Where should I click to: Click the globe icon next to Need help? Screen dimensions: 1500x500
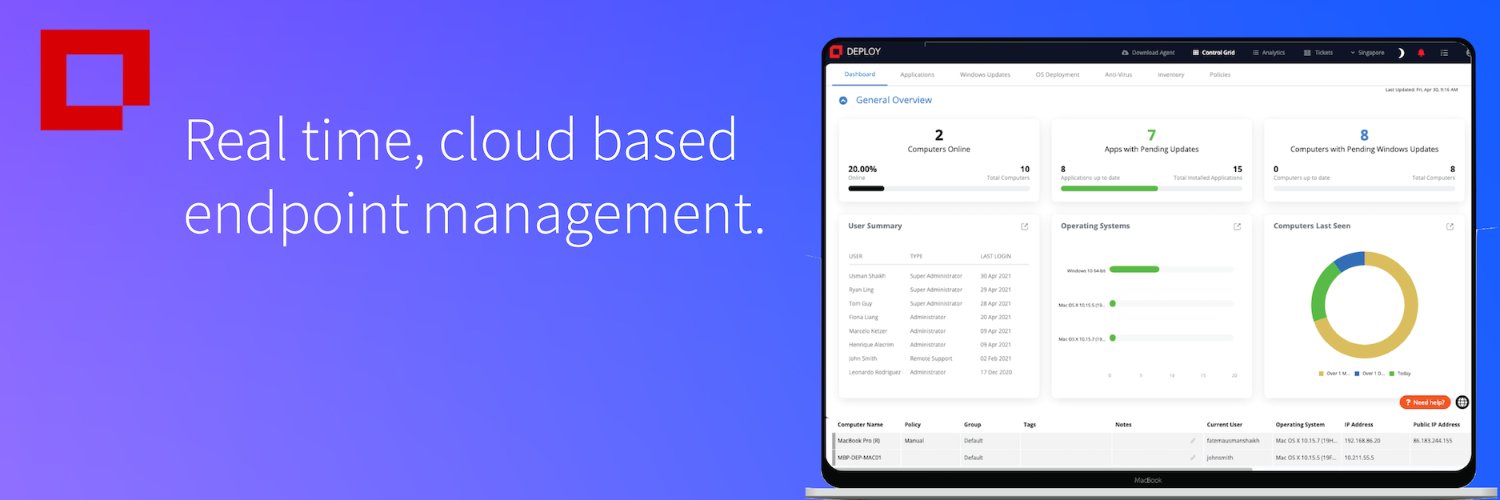(1462, 402)
